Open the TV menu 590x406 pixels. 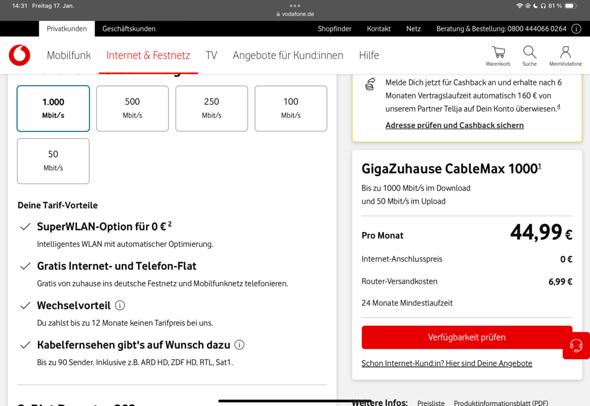[211, 55]
